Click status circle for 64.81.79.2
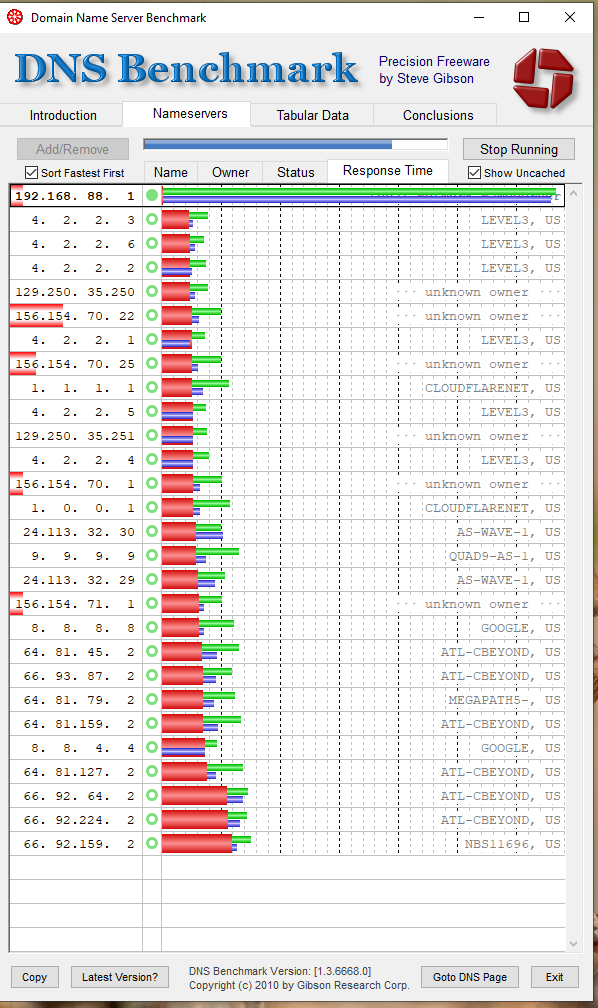This screenshot has width=598, height=1008. (x=152, y=699)
